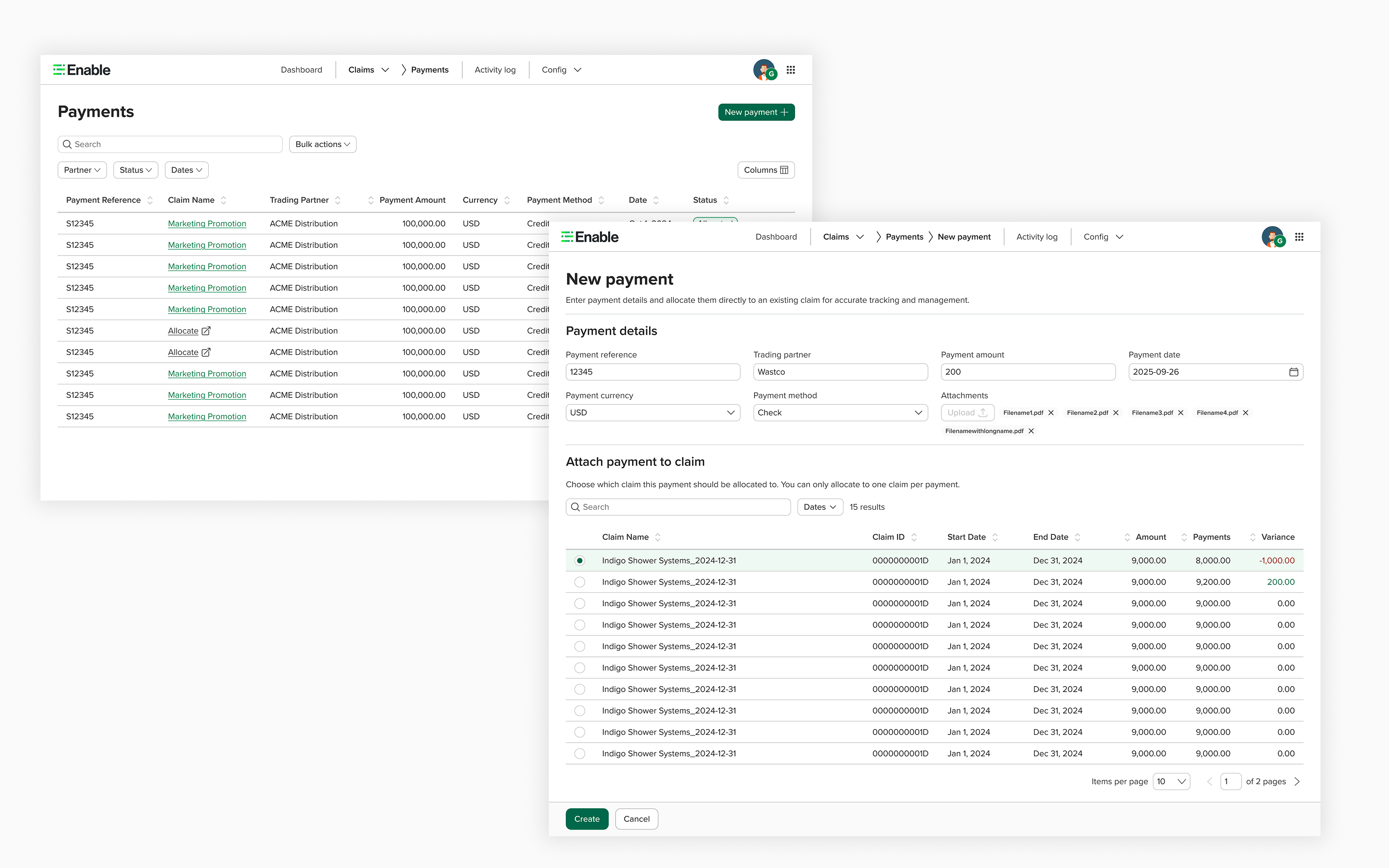The width and height of the screenshot is (1389, 868).
Task: Click the search field in Attach payment section
Action: pos(677,507)
